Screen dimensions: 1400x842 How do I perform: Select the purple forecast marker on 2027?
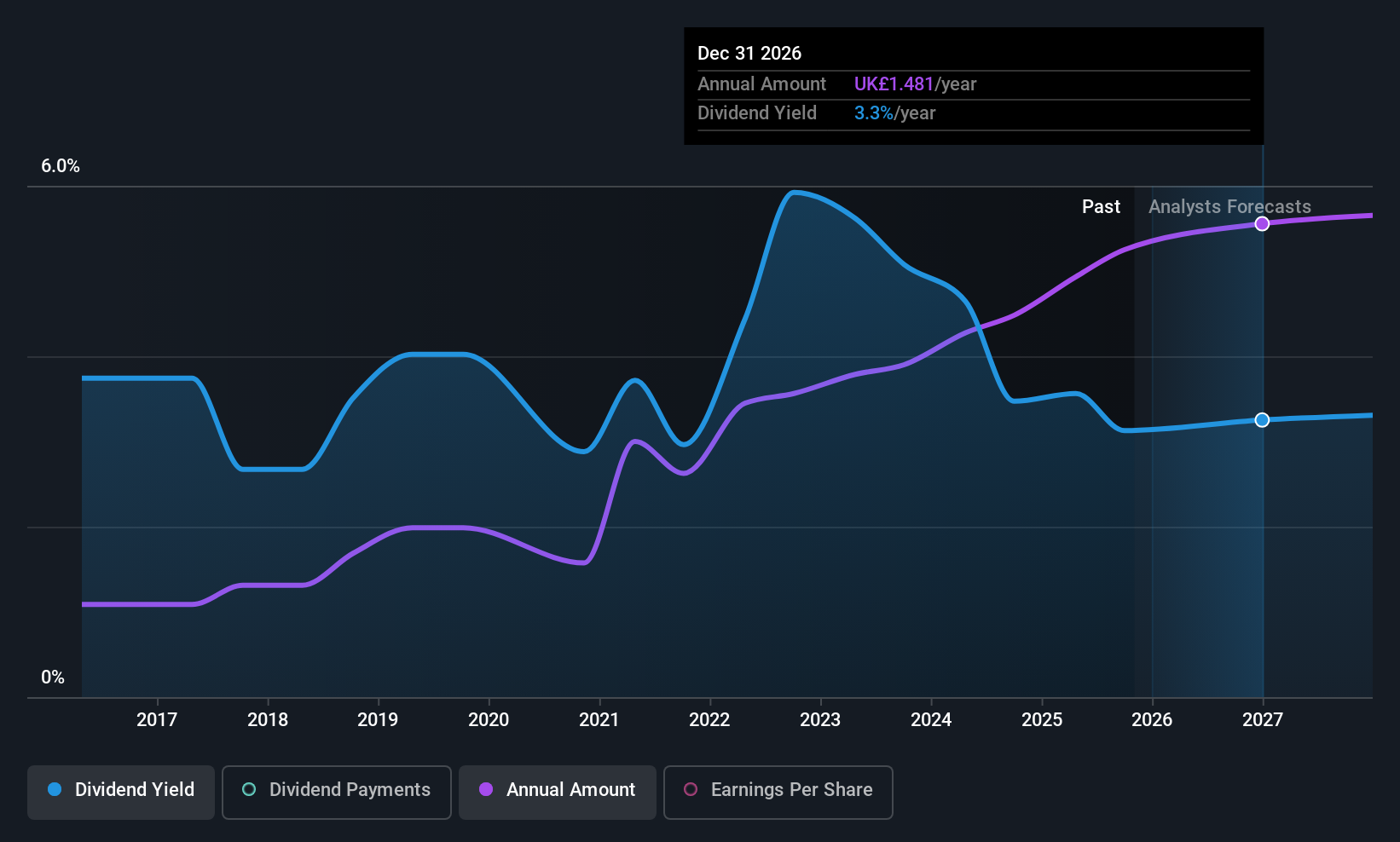coord(1263,223)
